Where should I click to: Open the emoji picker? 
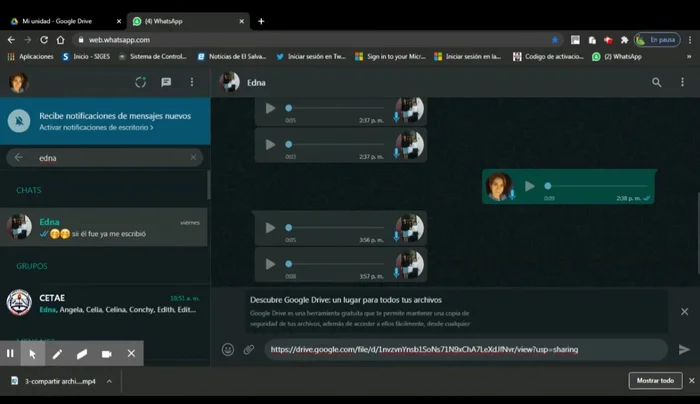(x=228, y=350)
